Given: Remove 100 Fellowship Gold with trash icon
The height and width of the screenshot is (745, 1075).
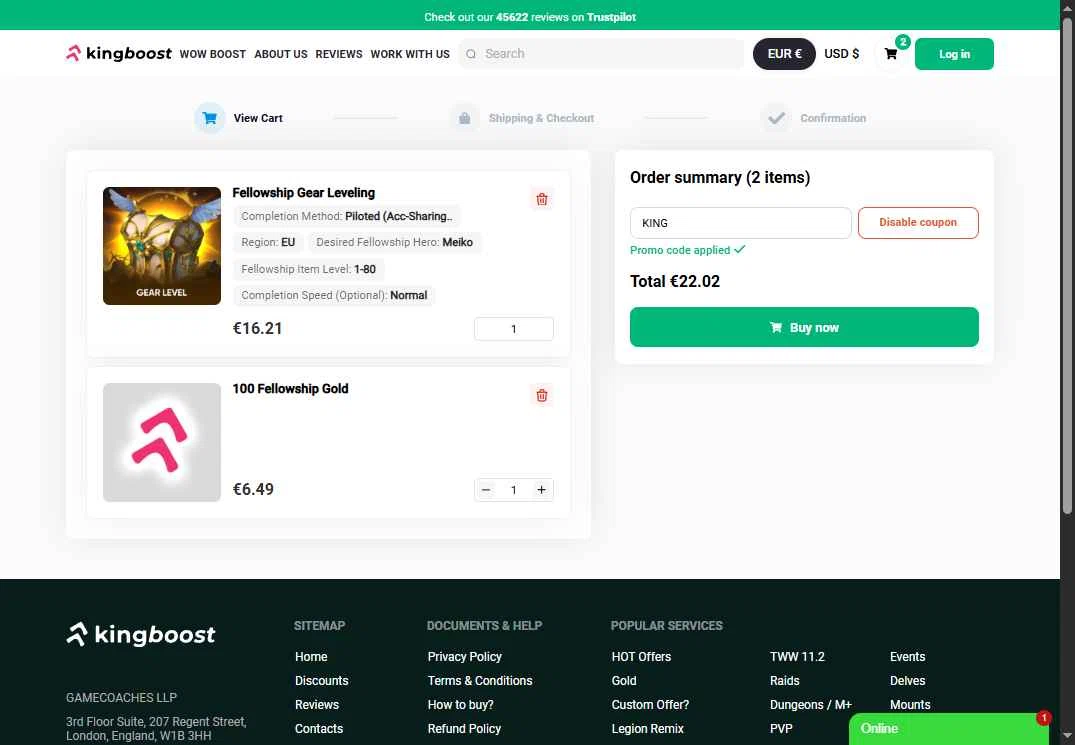Looking at the screenshot, I should (x=542, y=395).
